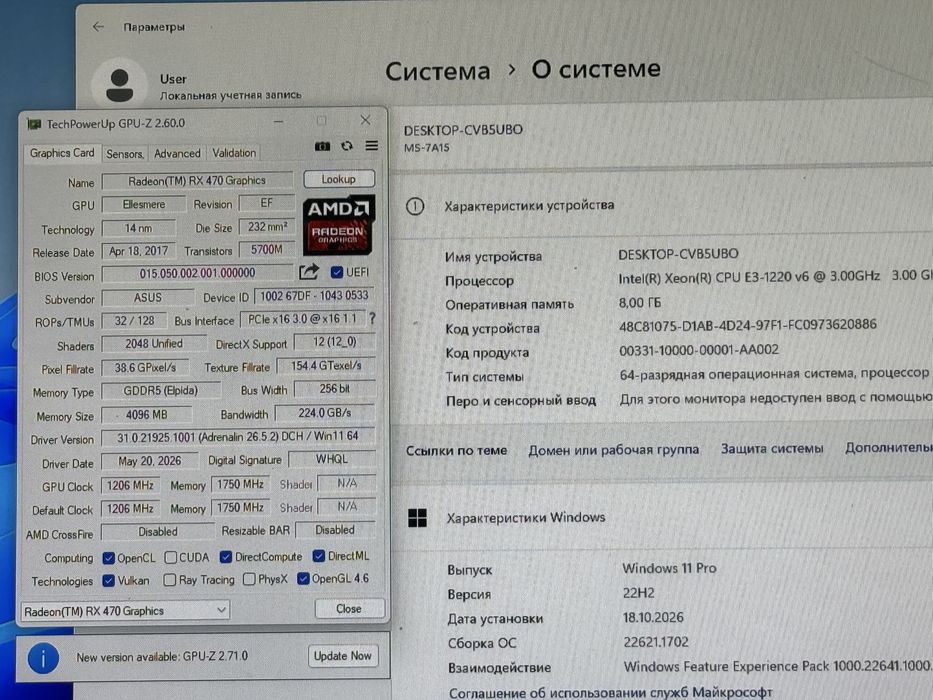Screen dimensions: 933x700
Task: Open the Защита системы link
Action: pyautogui.click(x=772, y=448)
